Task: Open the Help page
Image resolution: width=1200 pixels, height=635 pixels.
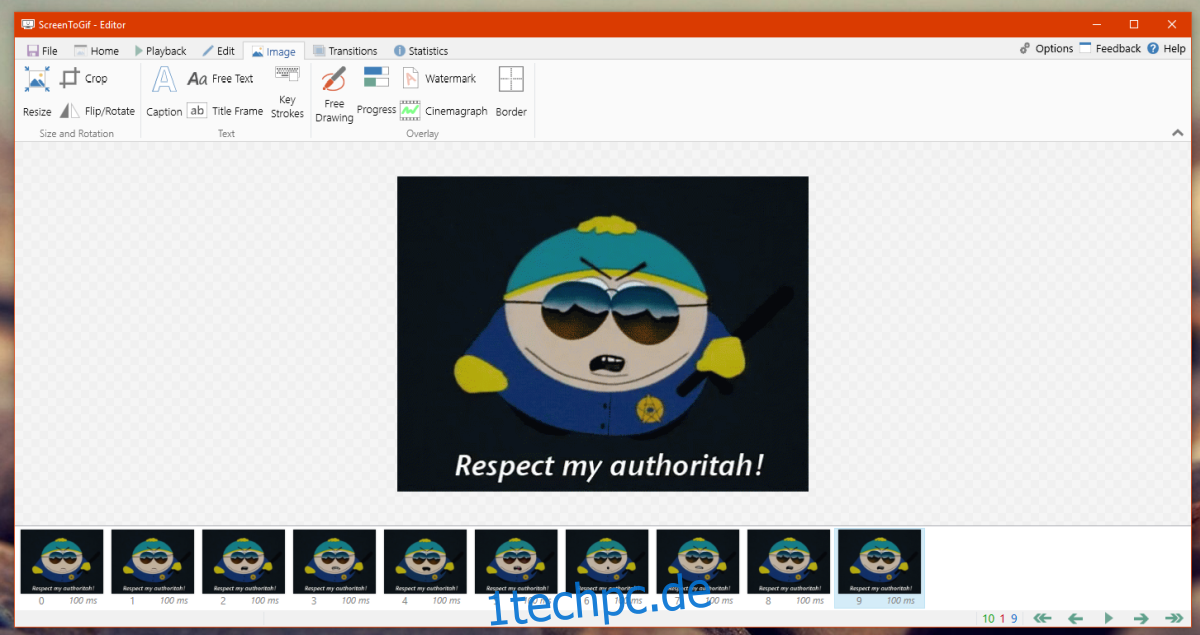Action: (1166, 48)
